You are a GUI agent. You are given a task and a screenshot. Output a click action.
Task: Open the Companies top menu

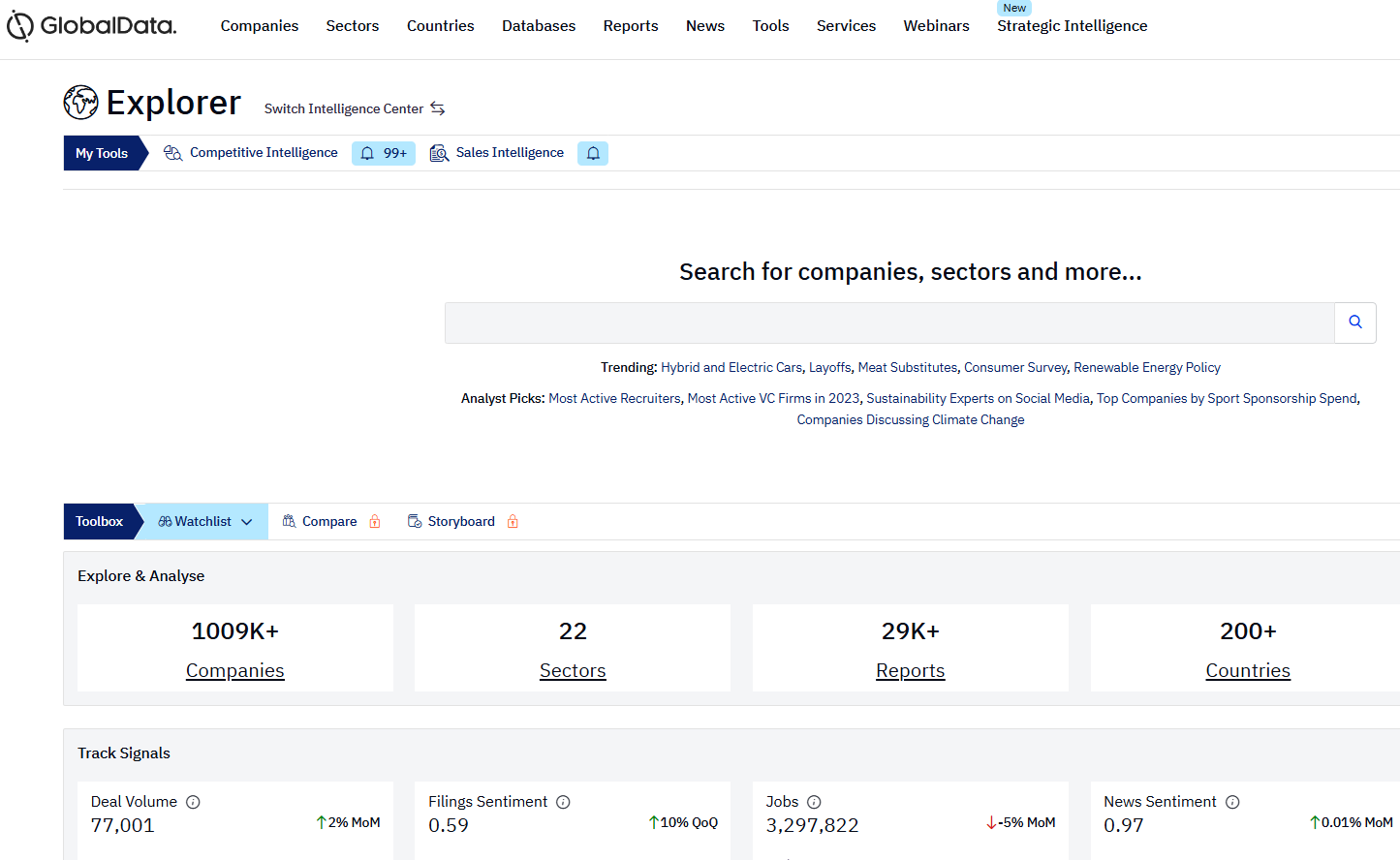click(x=260, y=26)
